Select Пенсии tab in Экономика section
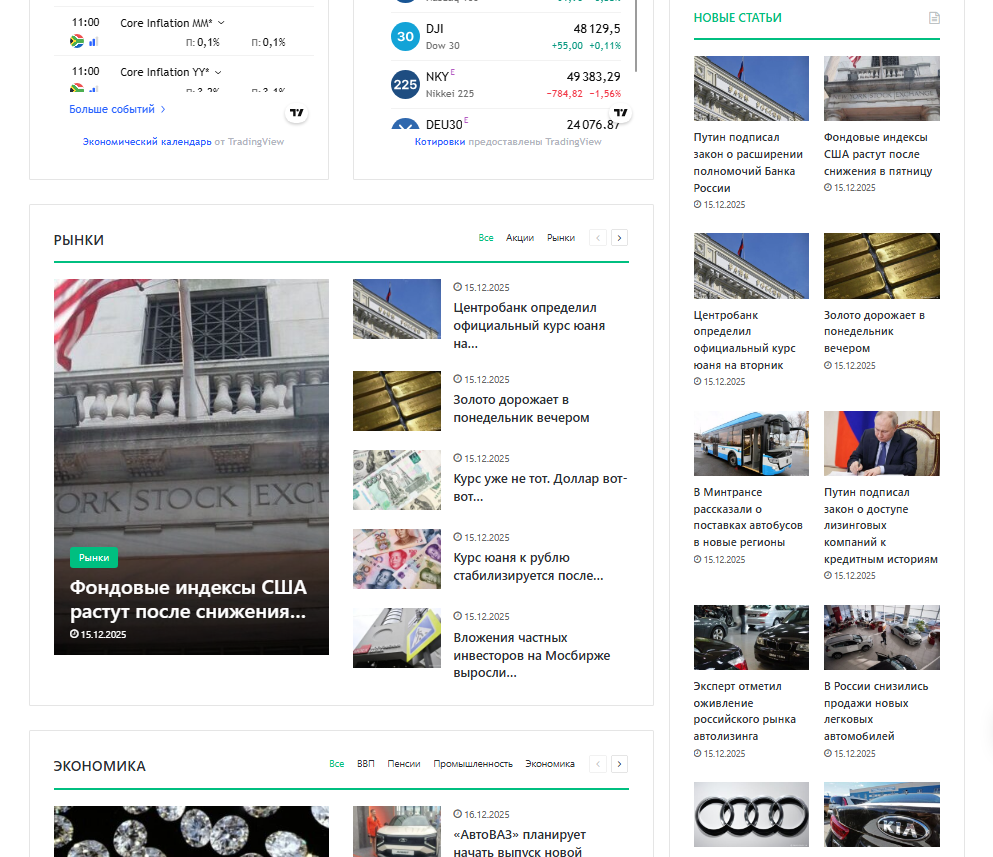The width and height of the screenshot is (993, 857). click(404, 765)
